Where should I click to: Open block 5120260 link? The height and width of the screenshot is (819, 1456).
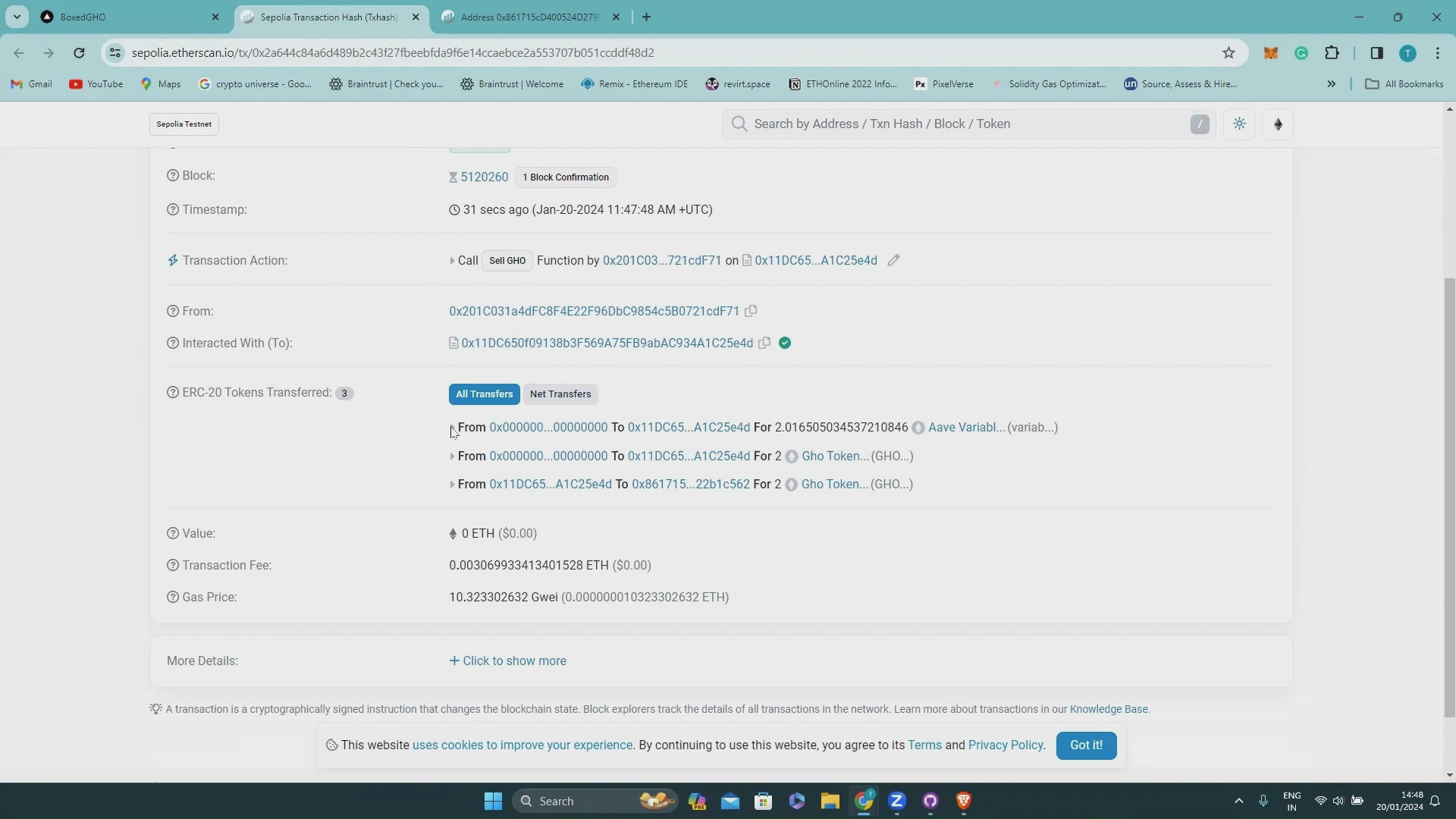pos(484,177)
